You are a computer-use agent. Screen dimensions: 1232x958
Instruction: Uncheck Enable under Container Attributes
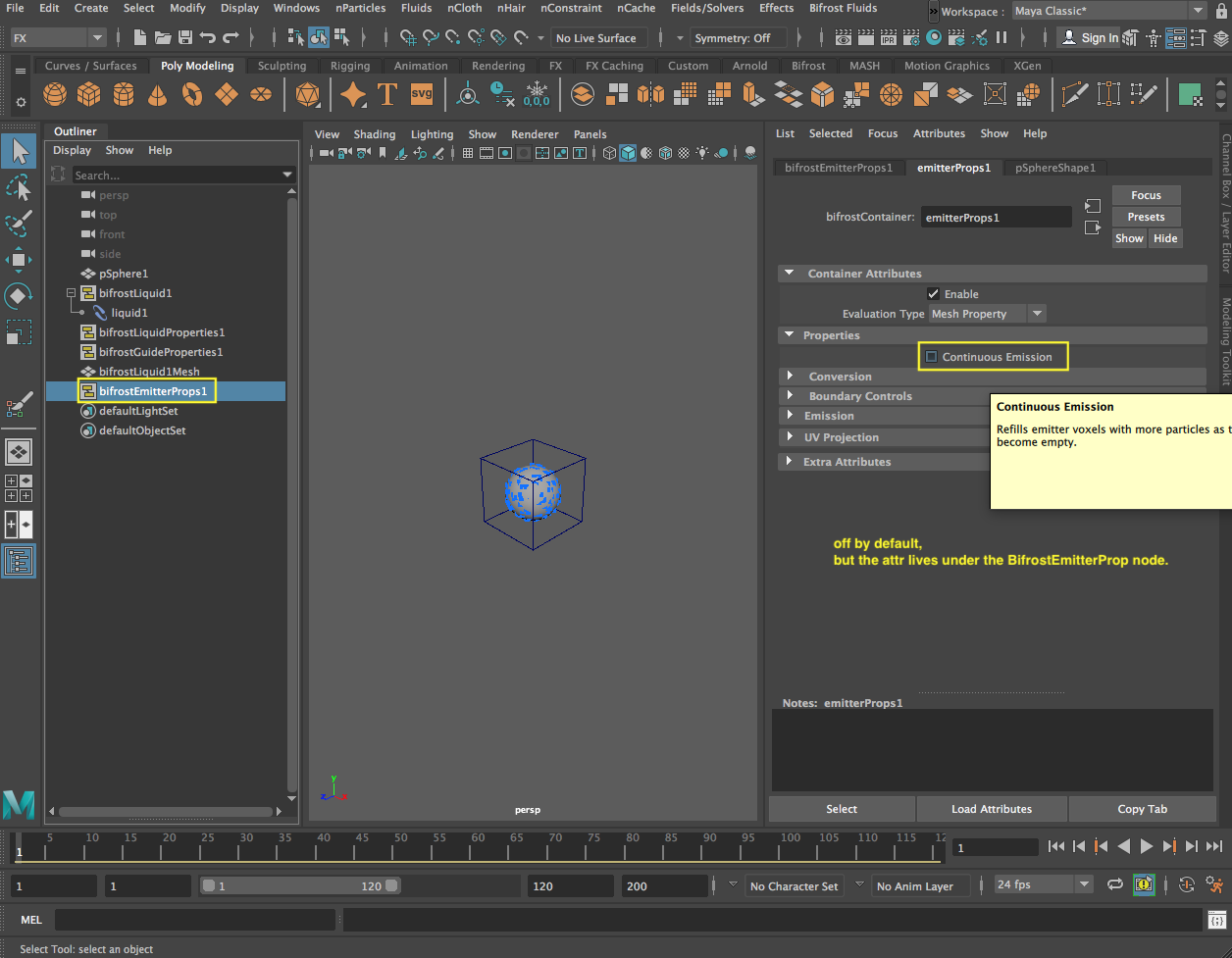(x=933, y=293)
